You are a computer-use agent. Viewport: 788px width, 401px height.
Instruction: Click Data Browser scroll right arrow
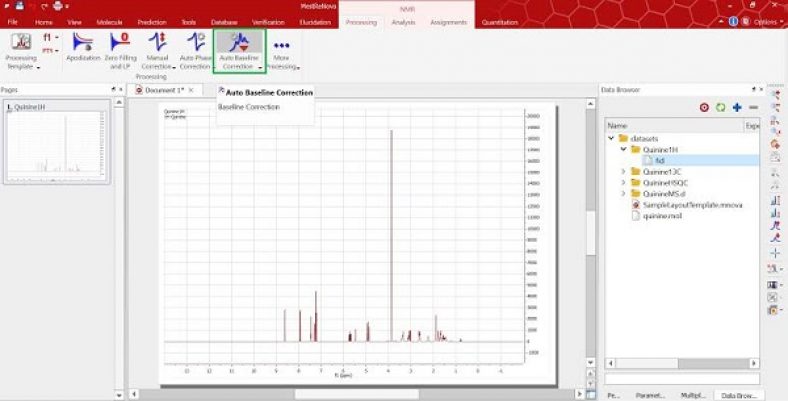[754, 363]
